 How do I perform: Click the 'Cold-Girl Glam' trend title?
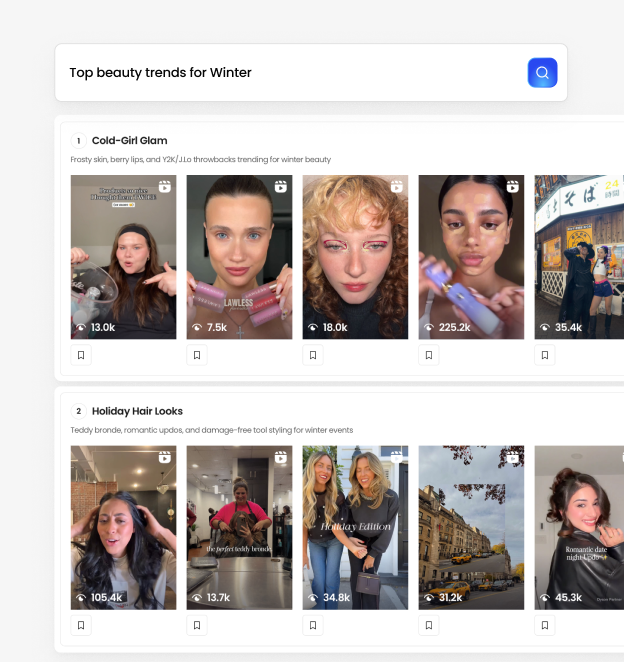pyautogui.click(x=130, y=141)
